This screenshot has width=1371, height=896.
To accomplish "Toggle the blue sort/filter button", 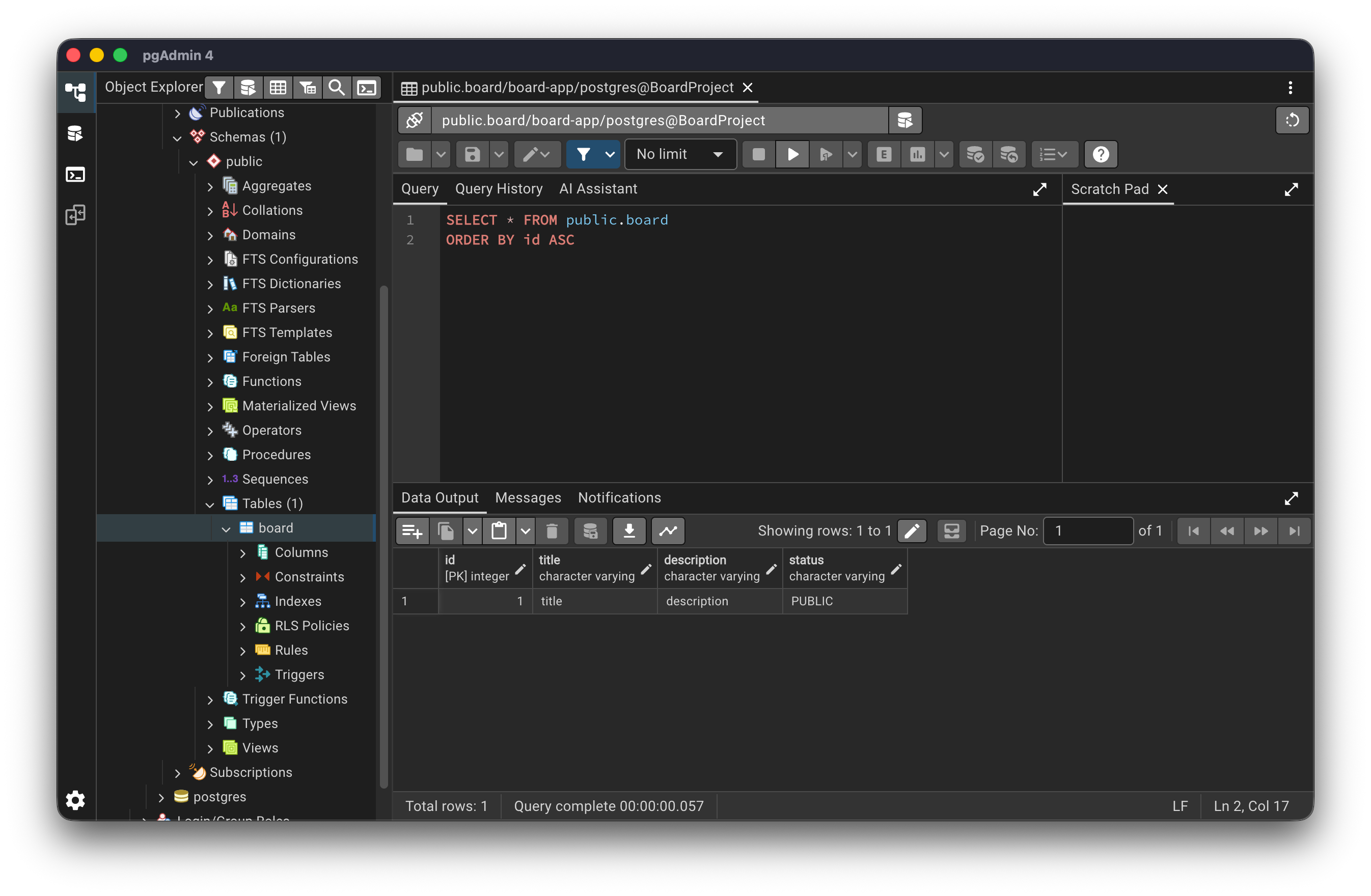I will pyautogui.click(x=583, y=154).
